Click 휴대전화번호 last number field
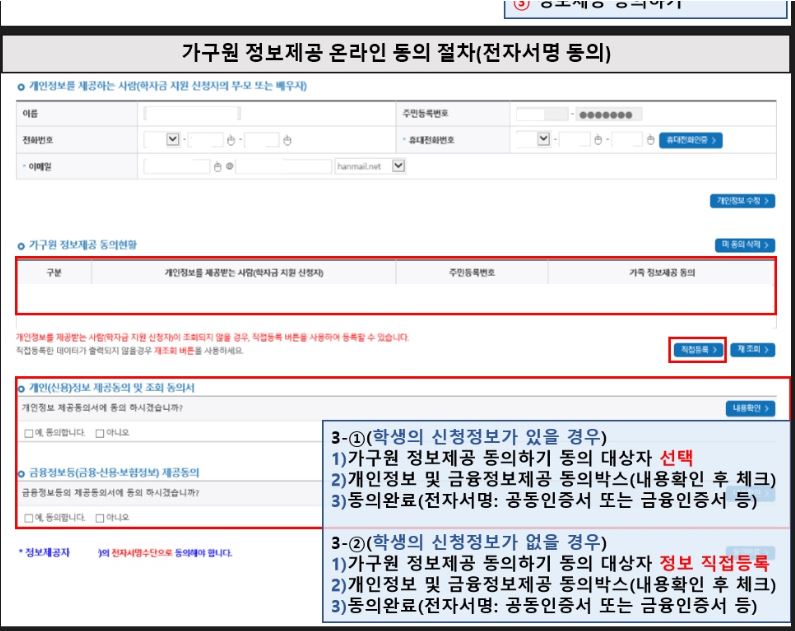795x631 pixels. tap(627, 139)
